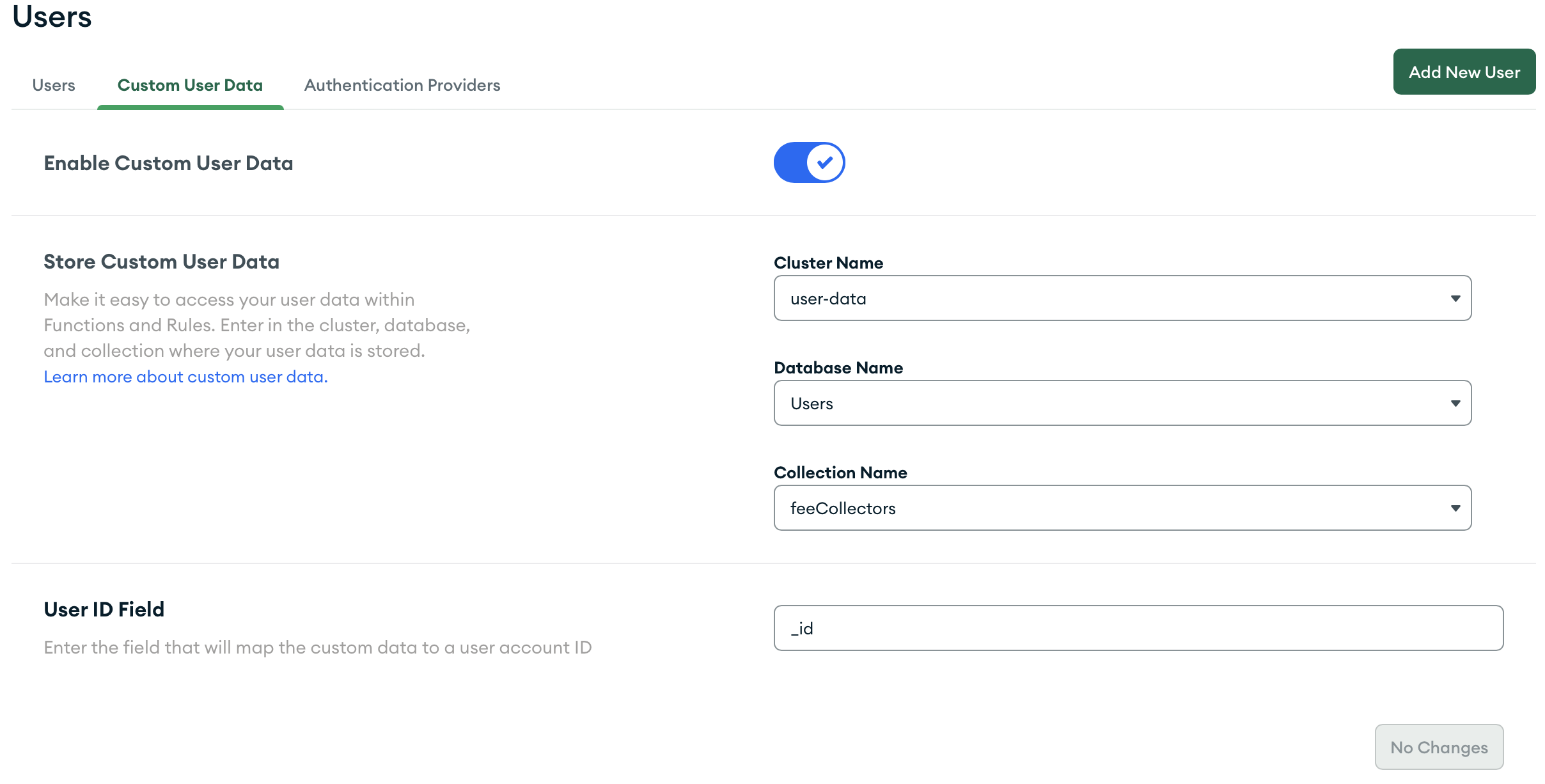Click the User ID Field heading
The width and height of the screenshot is (1545, 784).
pos(104,609)
